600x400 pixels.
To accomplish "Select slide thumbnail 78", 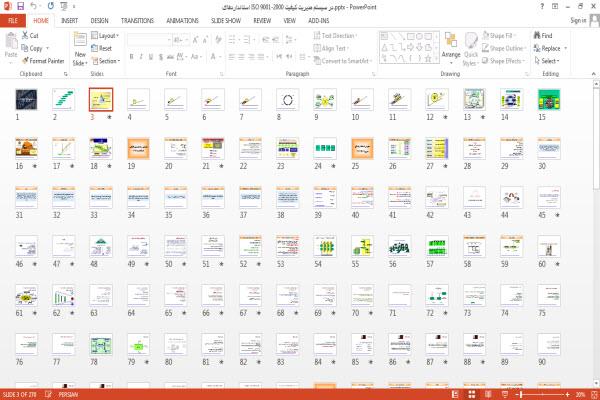I will [101, 344].
